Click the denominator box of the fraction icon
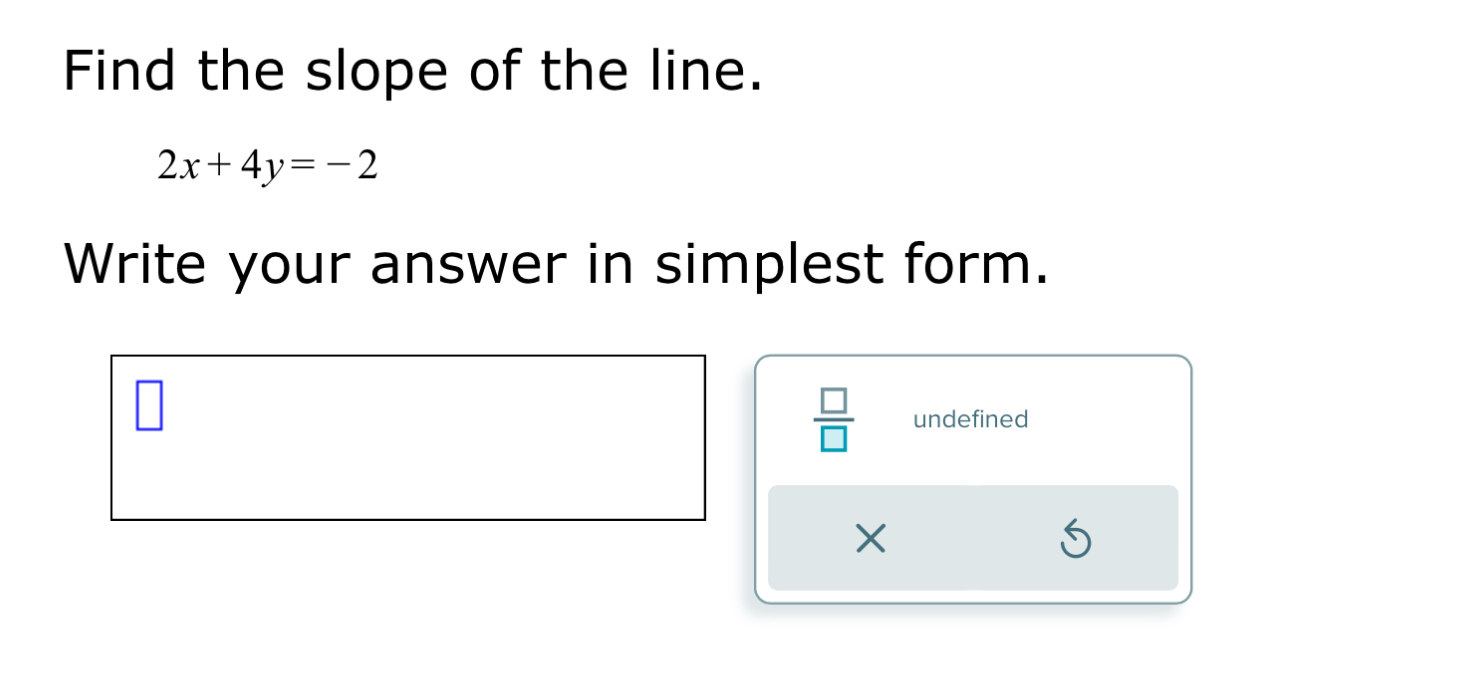This screenshot has width=1463, height=687. (832, 436)
